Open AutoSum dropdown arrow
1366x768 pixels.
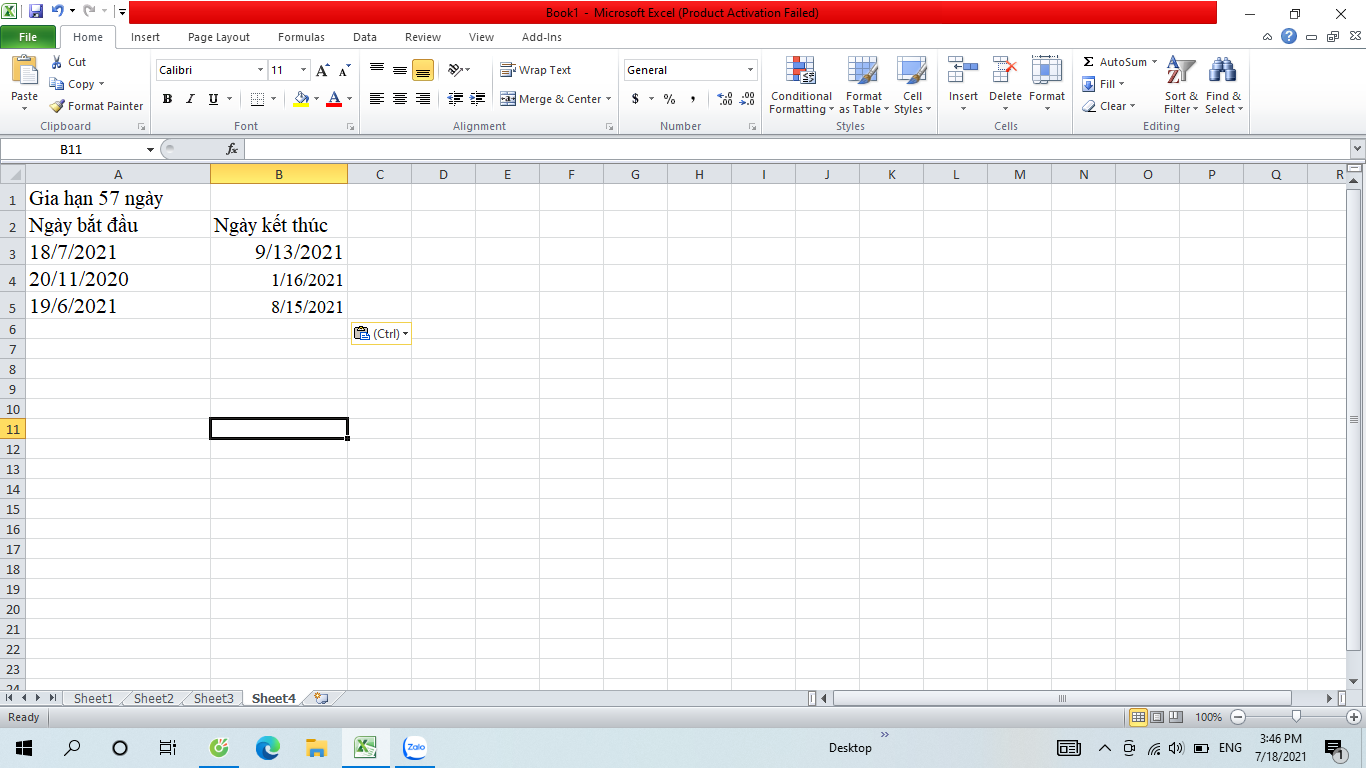click(x=1154, y=62)
